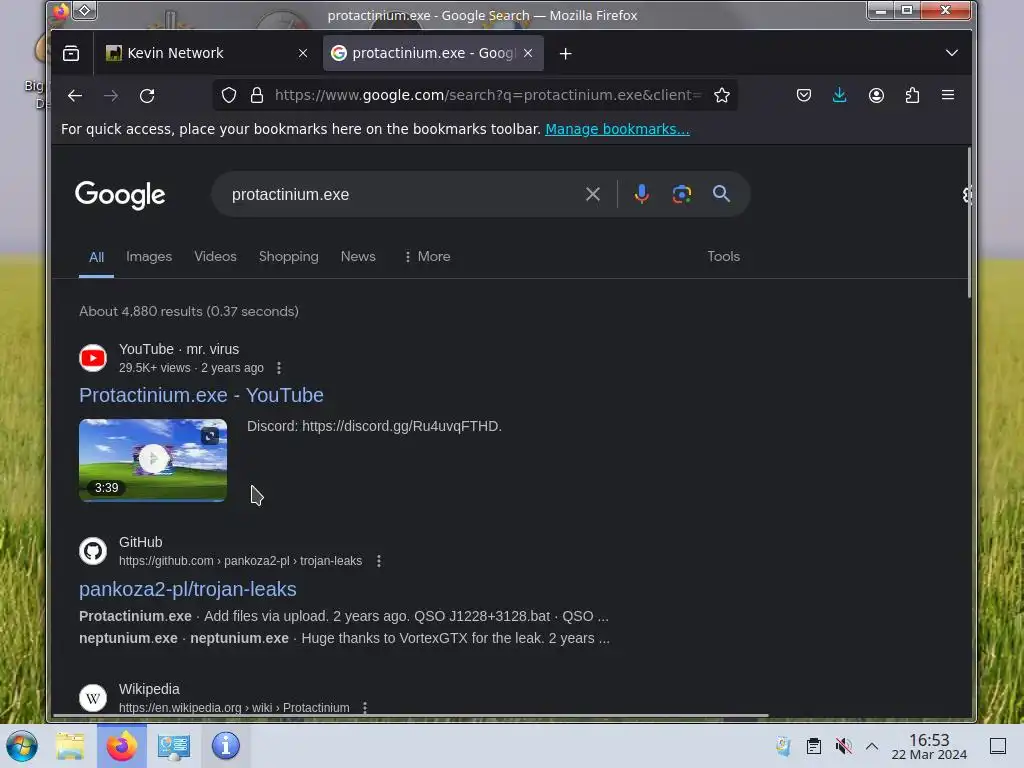This screenshot has width=1024, height=768.
Task: Click the GitHub trojan-leaks URL breadcrumb
Action: pos(240,561)
